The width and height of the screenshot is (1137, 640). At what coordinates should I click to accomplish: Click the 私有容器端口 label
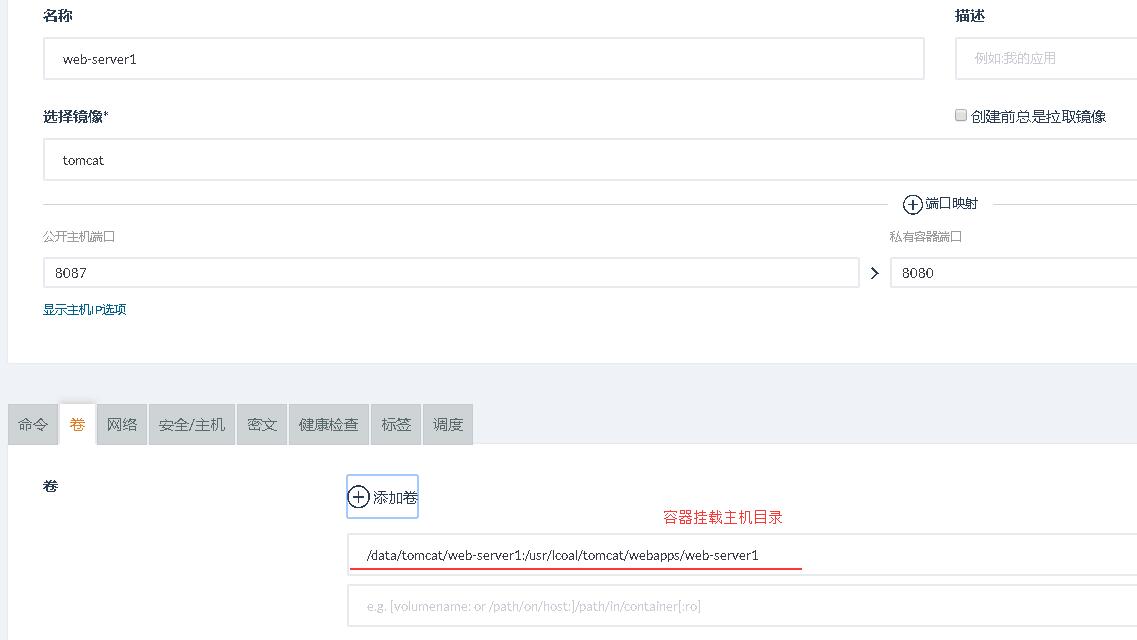coord(926,236)
